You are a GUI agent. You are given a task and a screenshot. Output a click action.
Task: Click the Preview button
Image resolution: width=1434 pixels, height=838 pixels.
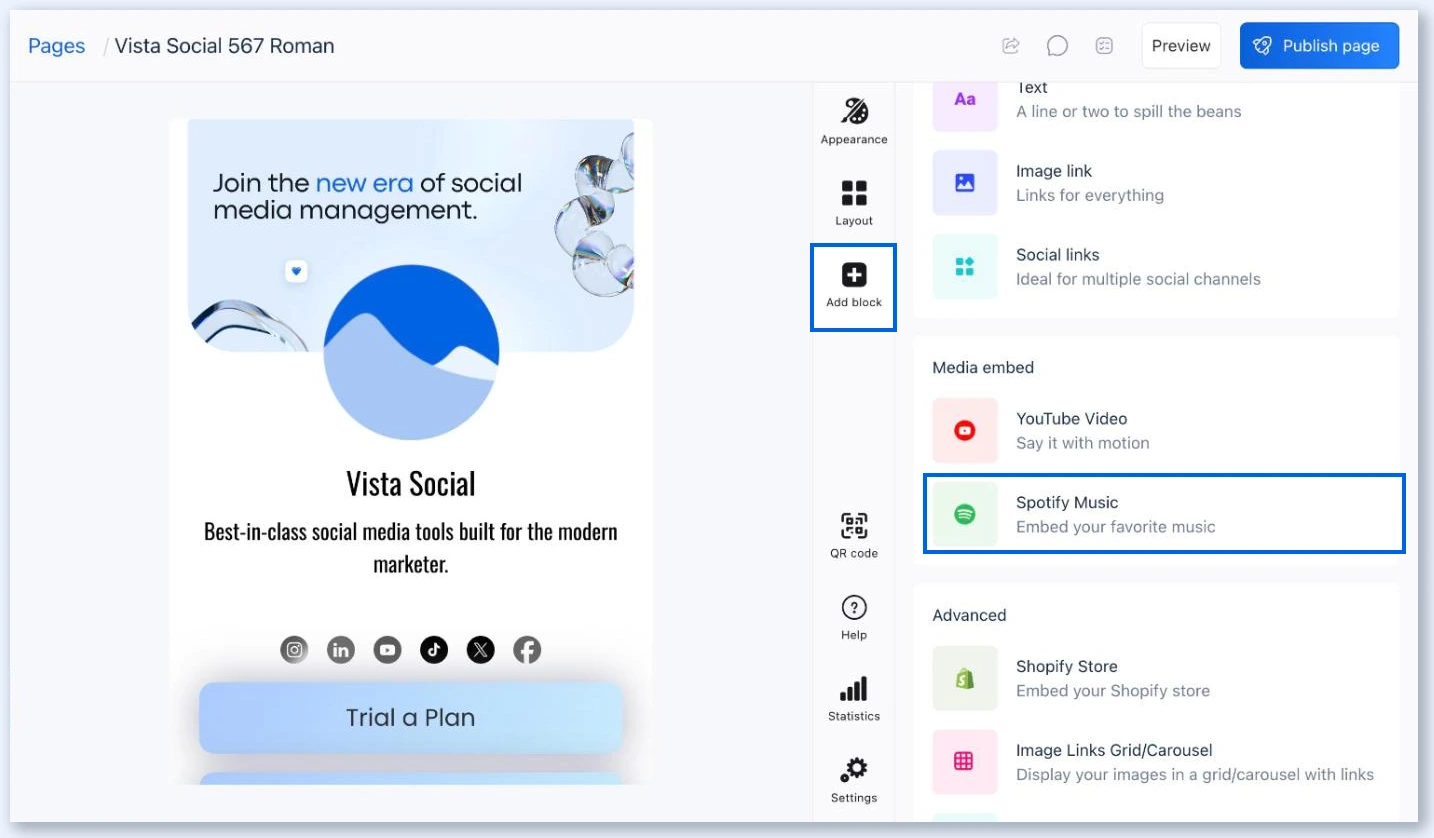[1181, 46]
